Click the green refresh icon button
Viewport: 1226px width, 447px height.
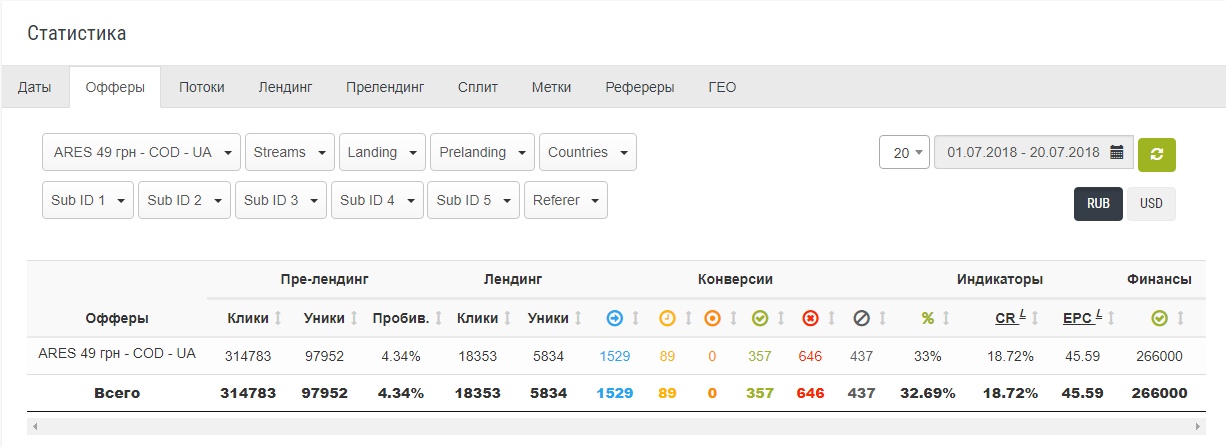point(1157,153)
